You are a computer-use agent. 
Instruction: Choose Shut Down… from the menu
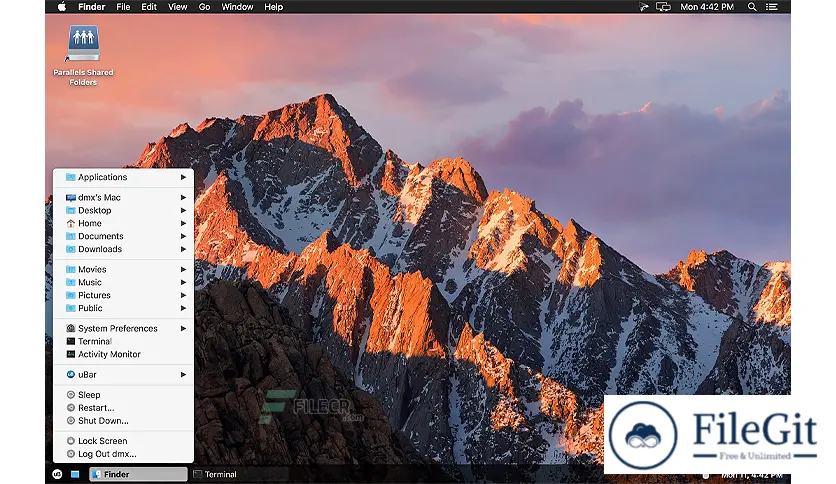[x=103, y=421]
